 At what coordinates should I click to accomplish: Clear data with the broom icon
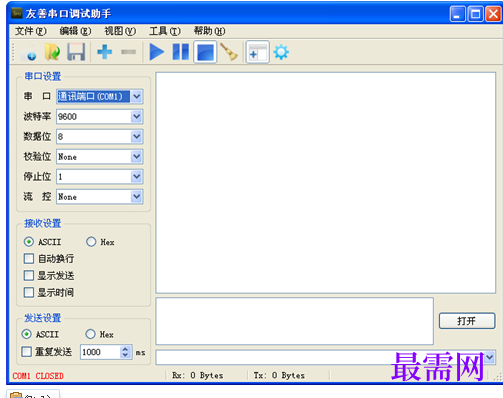point(229,52)
